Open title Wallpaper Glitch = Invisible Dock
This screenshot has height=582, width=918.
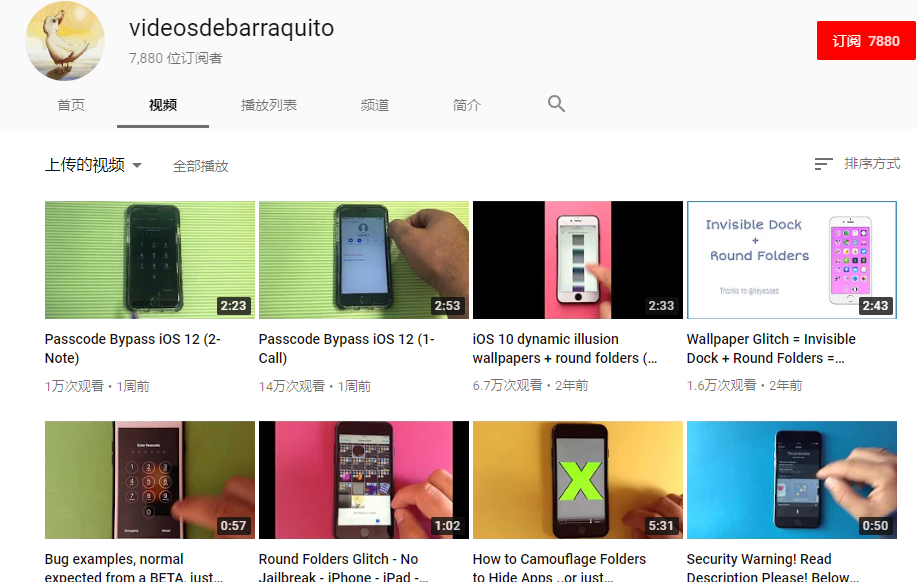point(771,348)
